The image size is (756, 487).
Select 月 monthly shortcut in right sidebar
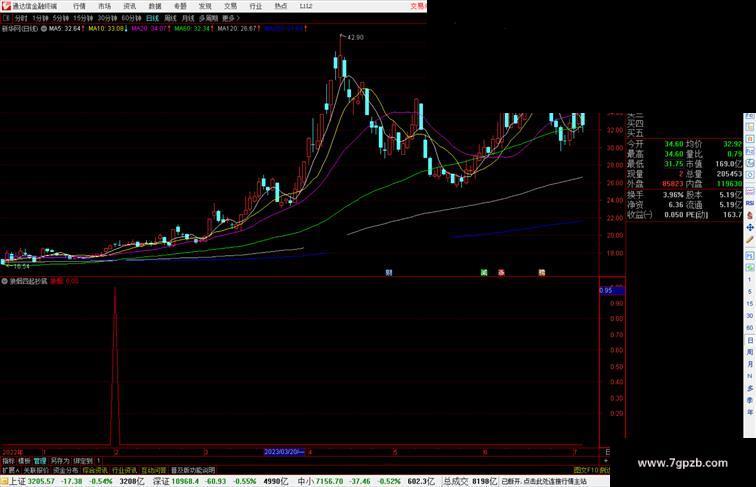750,364
